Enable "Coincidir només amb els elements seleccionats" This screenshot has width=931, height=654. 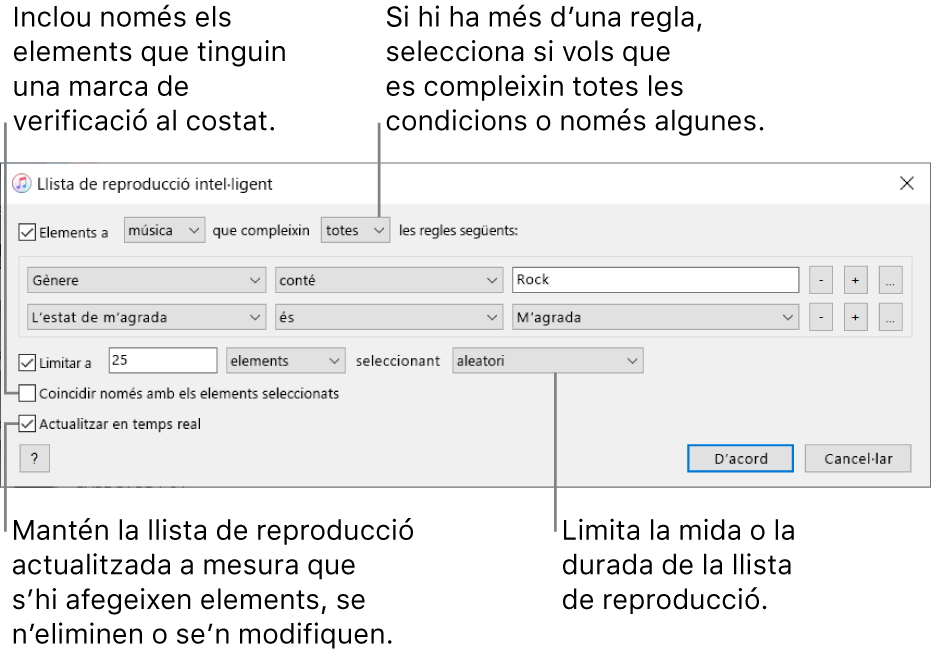[x=27, y=393]
